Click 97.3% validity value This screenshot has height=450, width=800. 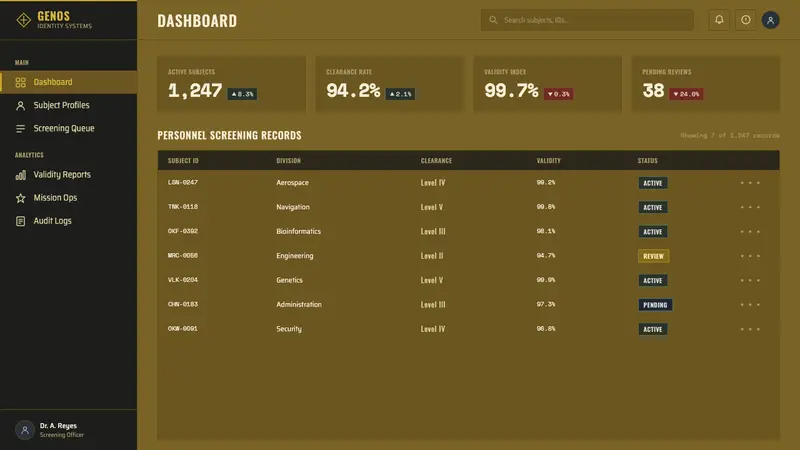(546, 304)
